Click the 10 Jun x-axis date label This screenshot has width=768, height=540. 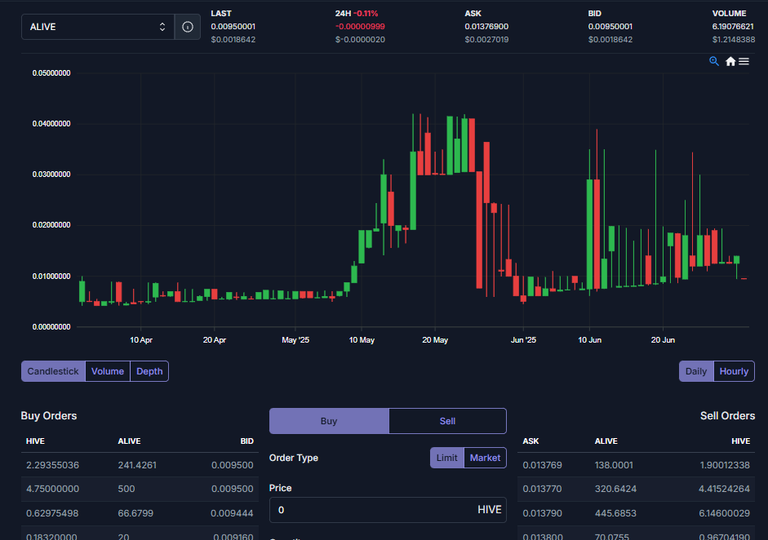tap(590, 340)
